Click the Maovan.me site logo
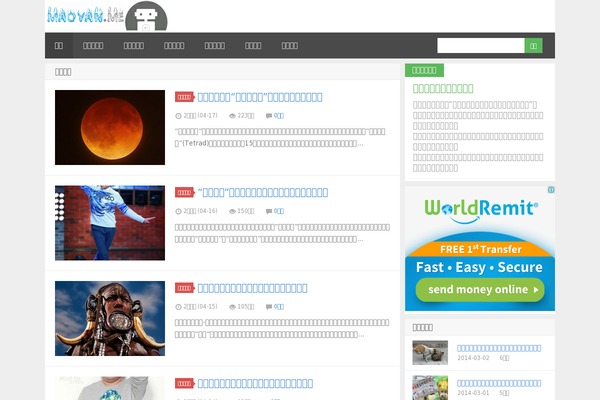Screen dimensions: 600x400 [x=85, y=15]
